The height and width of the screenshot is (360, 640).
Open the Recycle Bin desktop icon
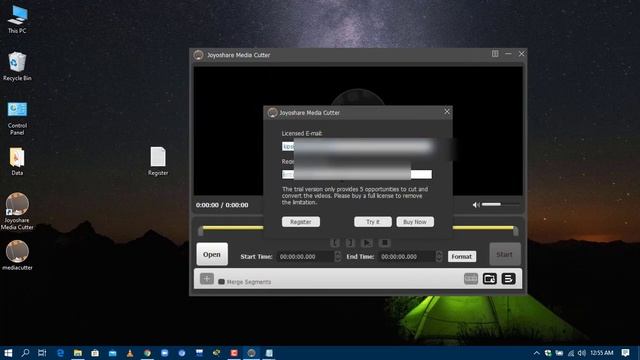click(x=17, y=66)
